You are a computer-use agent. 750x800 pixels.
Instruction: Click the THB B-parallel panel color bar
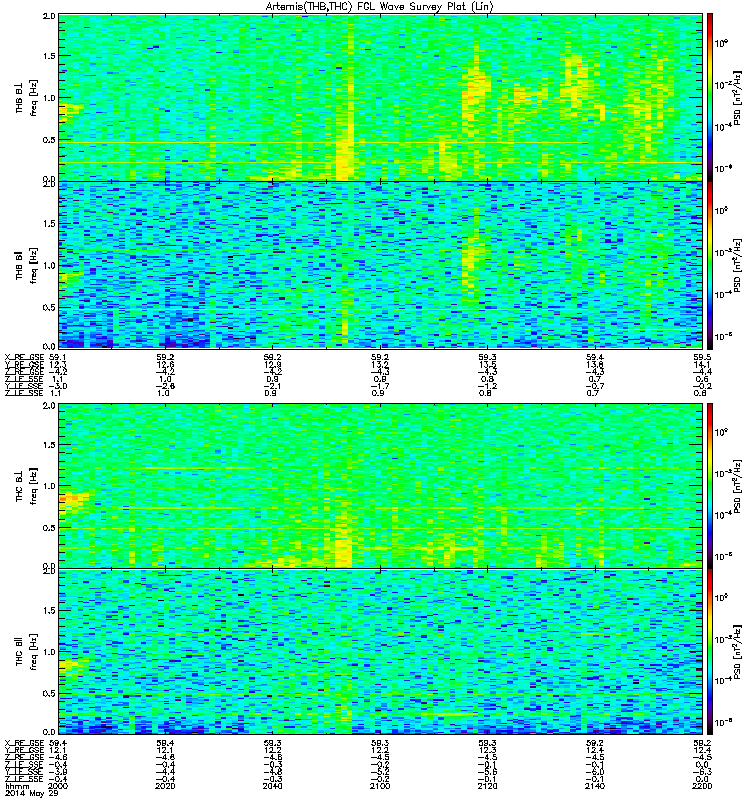710,265
